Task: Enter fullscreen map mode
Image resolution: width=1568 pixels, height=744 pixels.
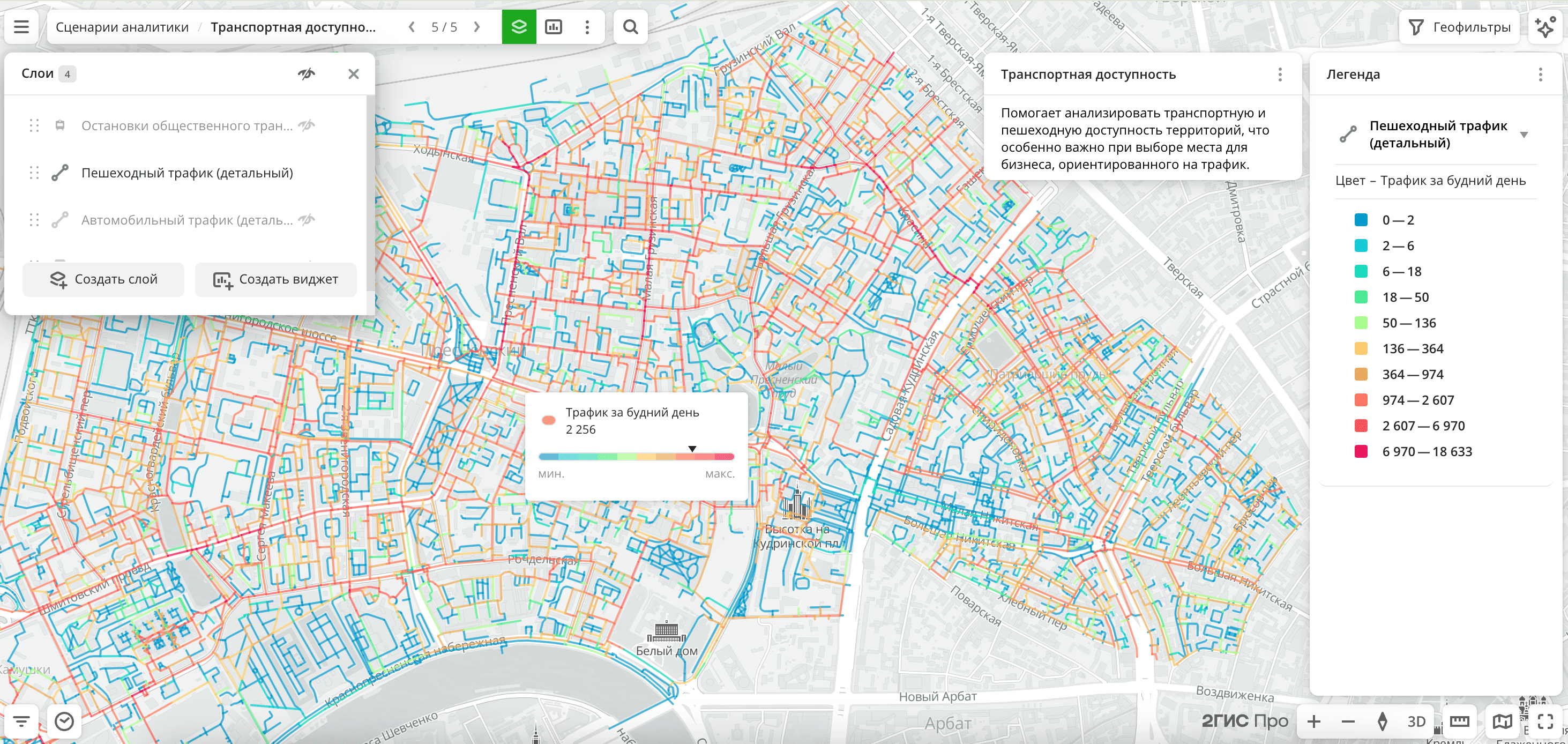Action: [1545, 721]
